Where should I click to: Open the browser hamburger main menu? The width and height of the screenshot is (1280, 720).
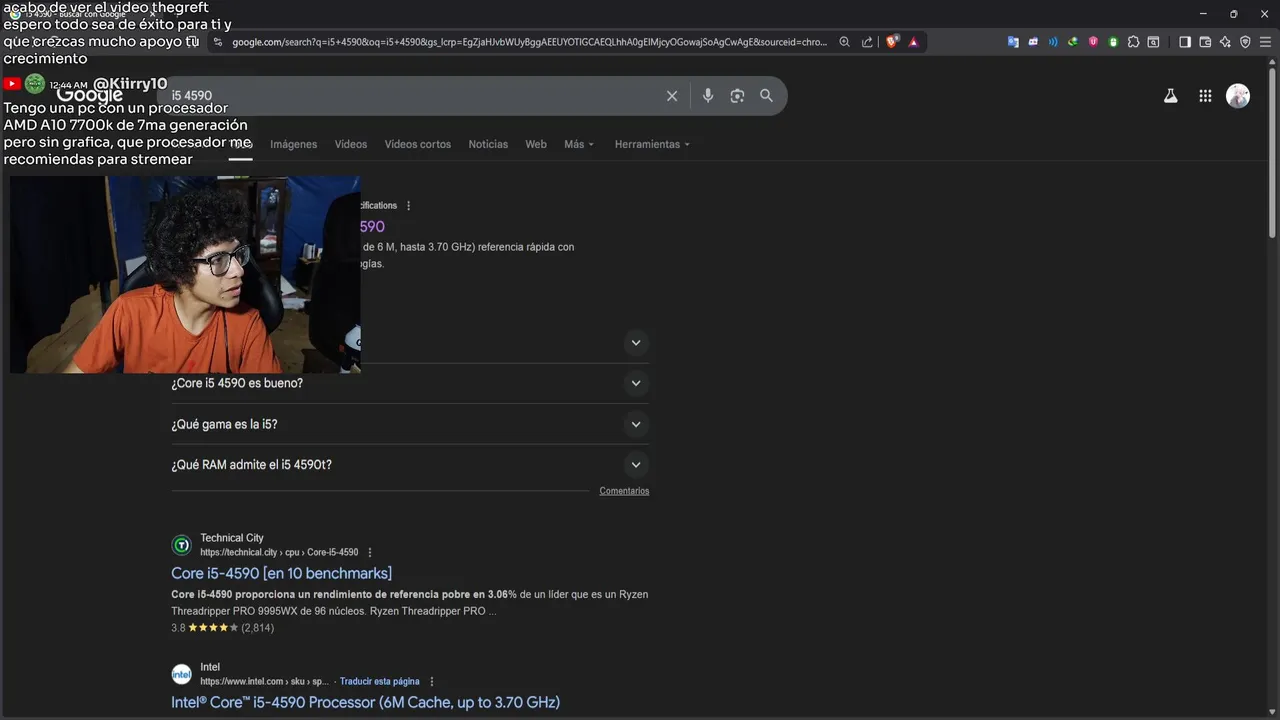point(1265,42)
